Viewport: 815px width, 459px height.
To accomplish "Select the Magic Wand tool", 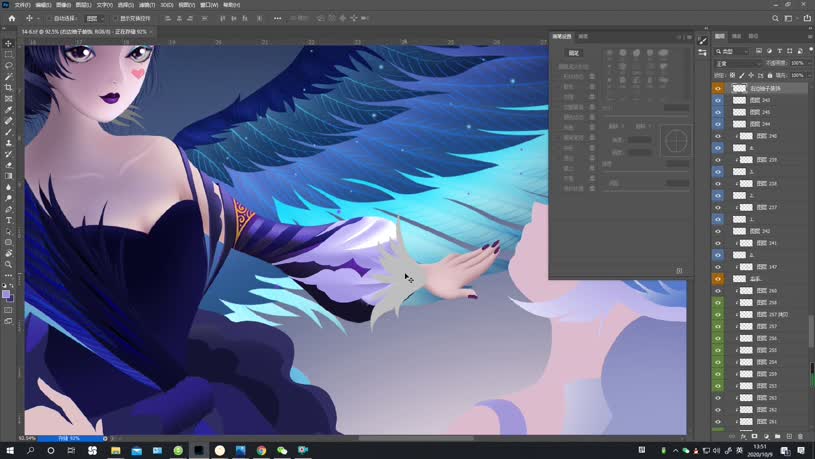I will click(x=8, y=76).
